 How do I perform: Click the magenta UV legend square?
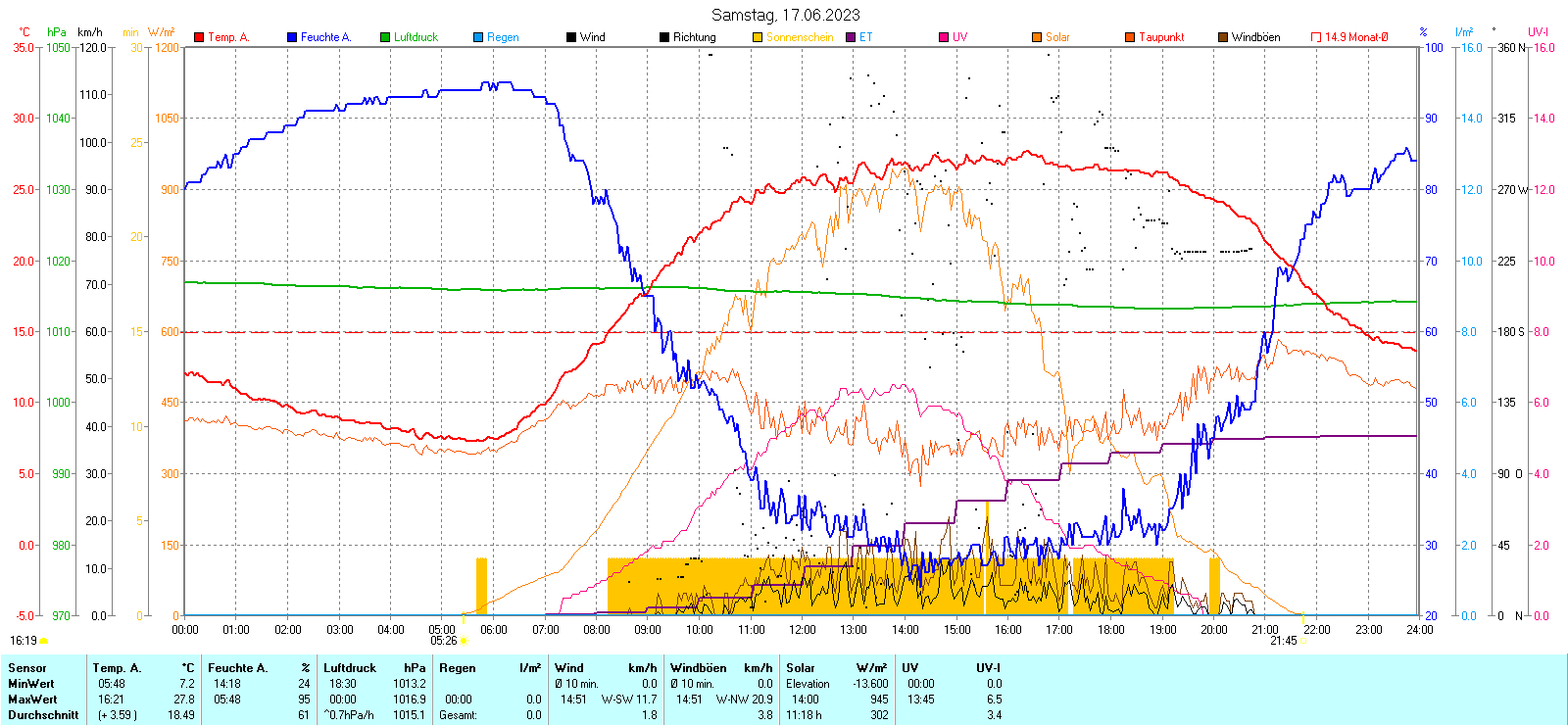944,37
